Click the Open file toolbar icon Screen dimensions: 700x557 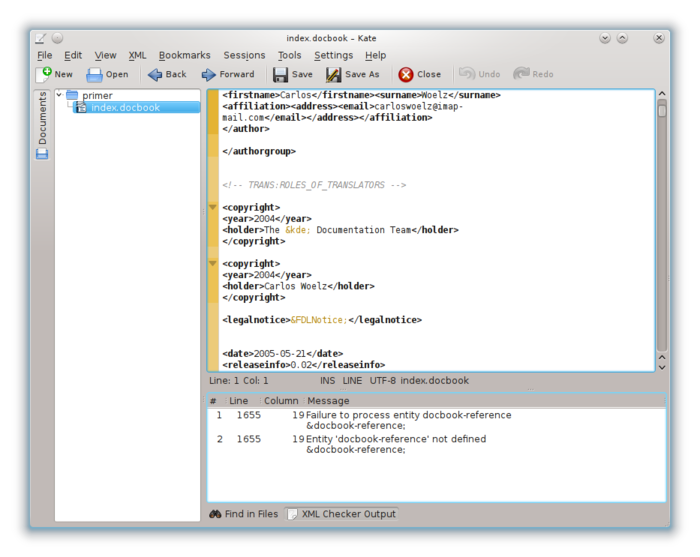pyautogui.click(x=95, y=74)
